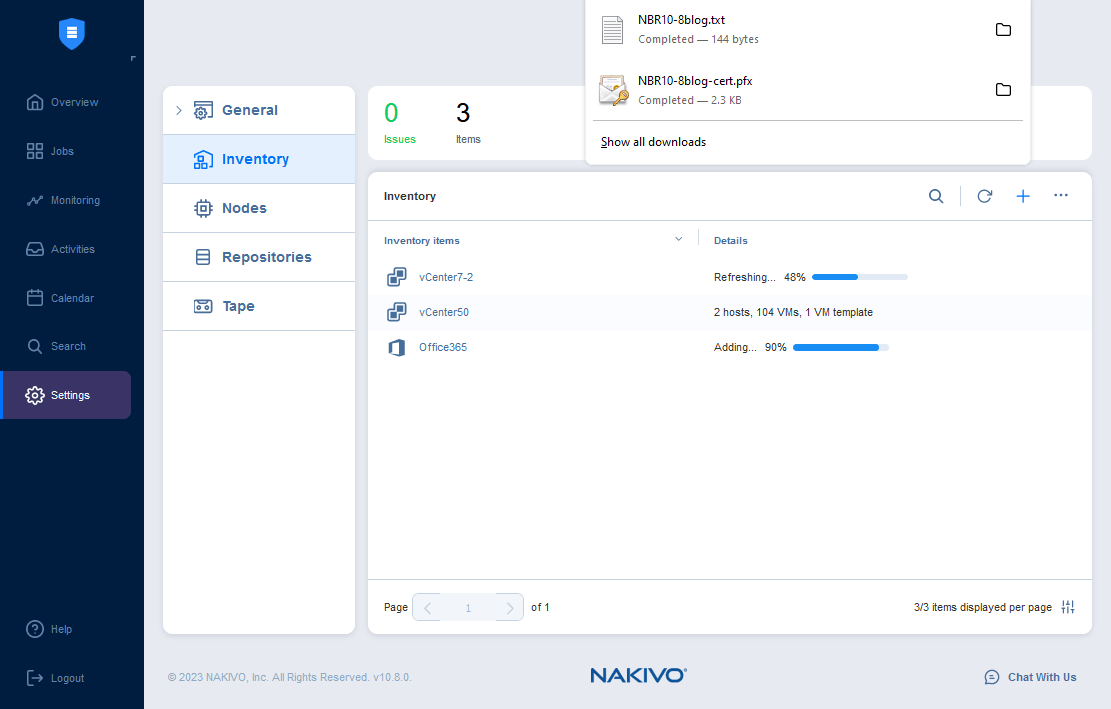Refresh the inventory list
Viewport: 1111px width, 709px height.
coord(984,196)
